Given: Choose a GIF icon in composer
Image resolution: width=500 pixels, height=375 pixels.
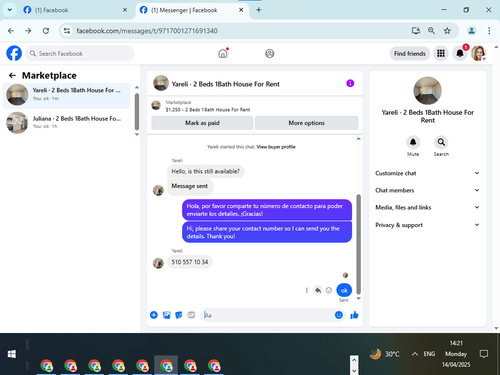Looking at the screenshot, I should tap(191, 315).
